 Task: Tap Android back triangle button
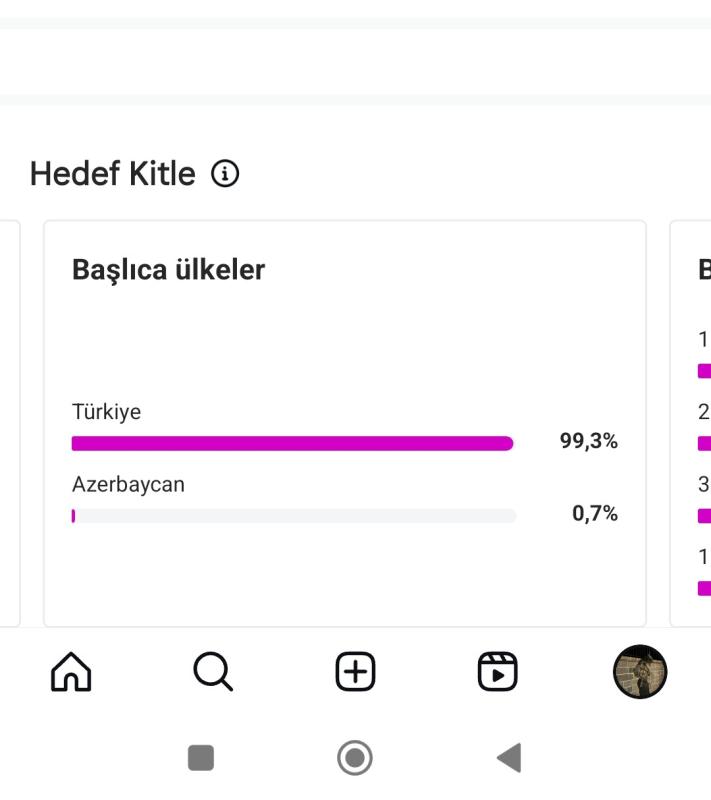coord(509,758)
